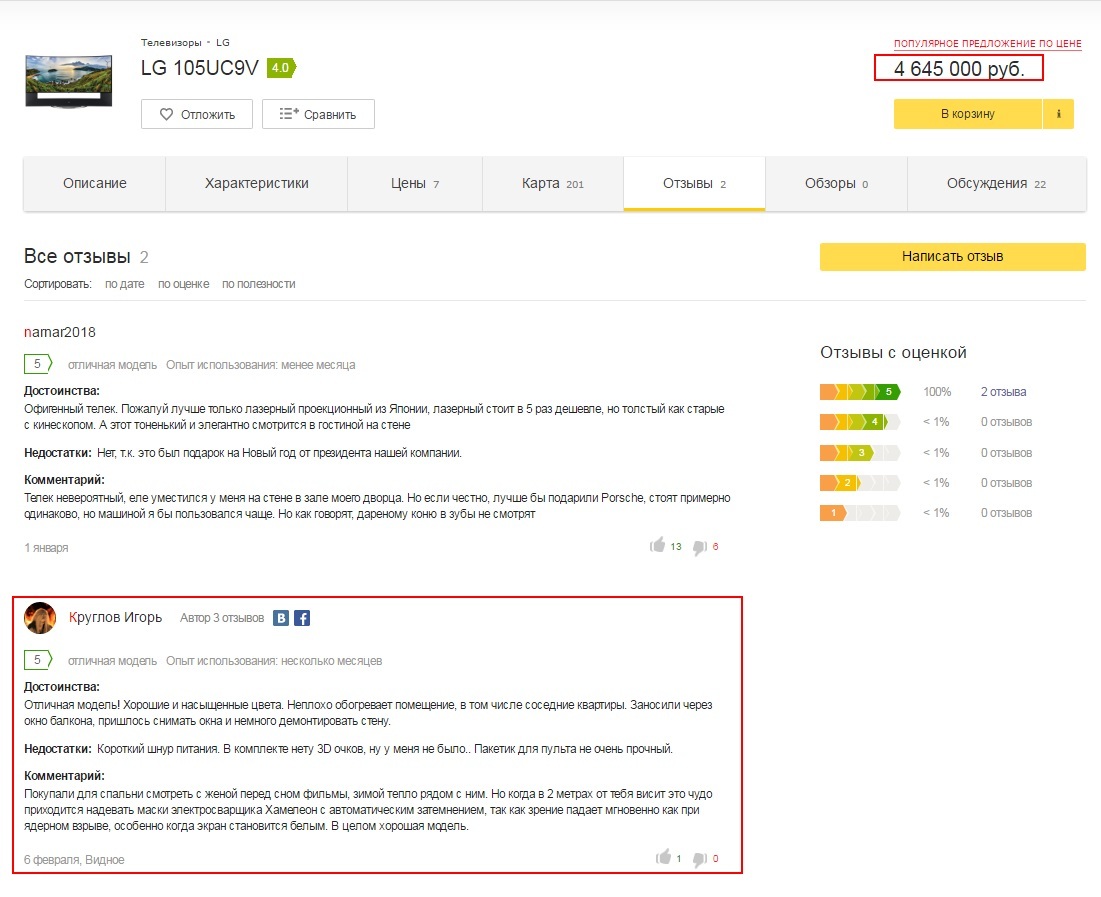The height and width of the screenshot is (897, 1101).
Task: Open reviewer's VK profile icon
Action: (x=282, y=618)
